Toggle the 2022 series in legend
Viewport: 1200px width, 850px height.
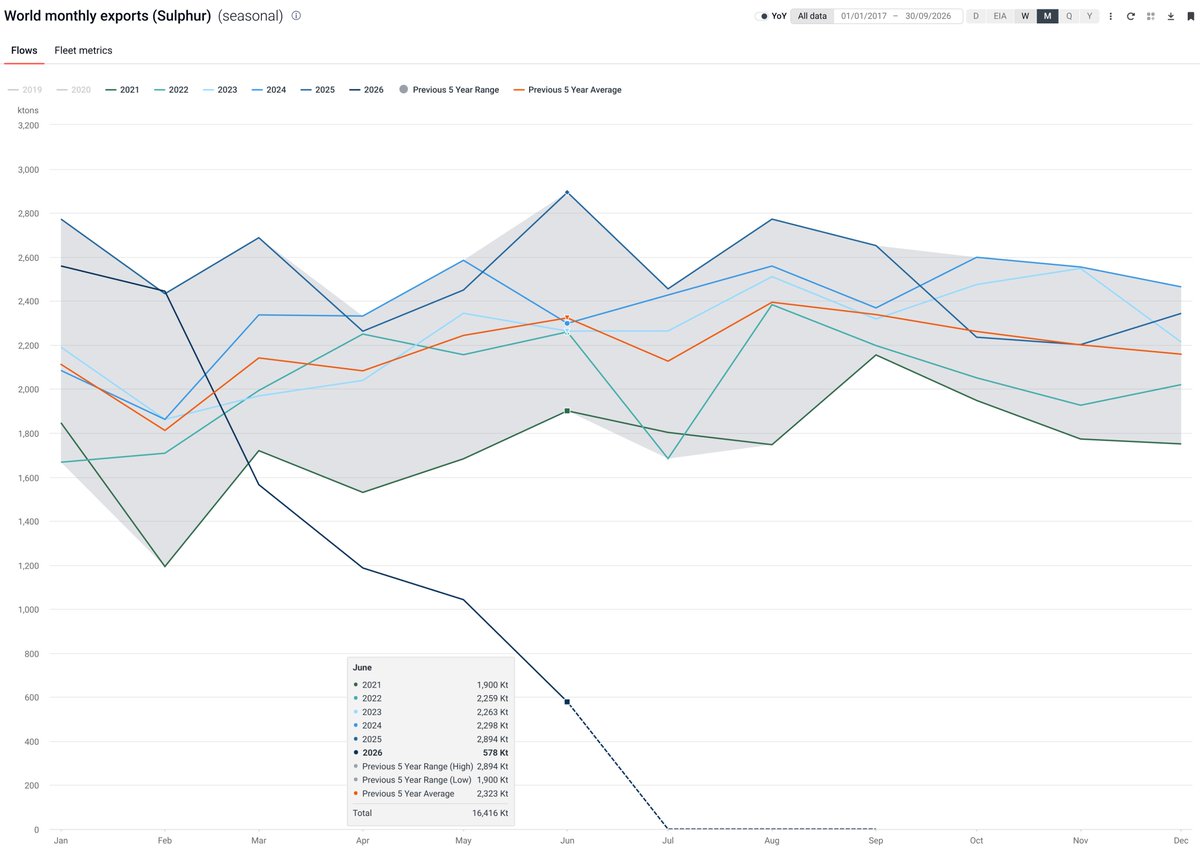pos(172,90)
